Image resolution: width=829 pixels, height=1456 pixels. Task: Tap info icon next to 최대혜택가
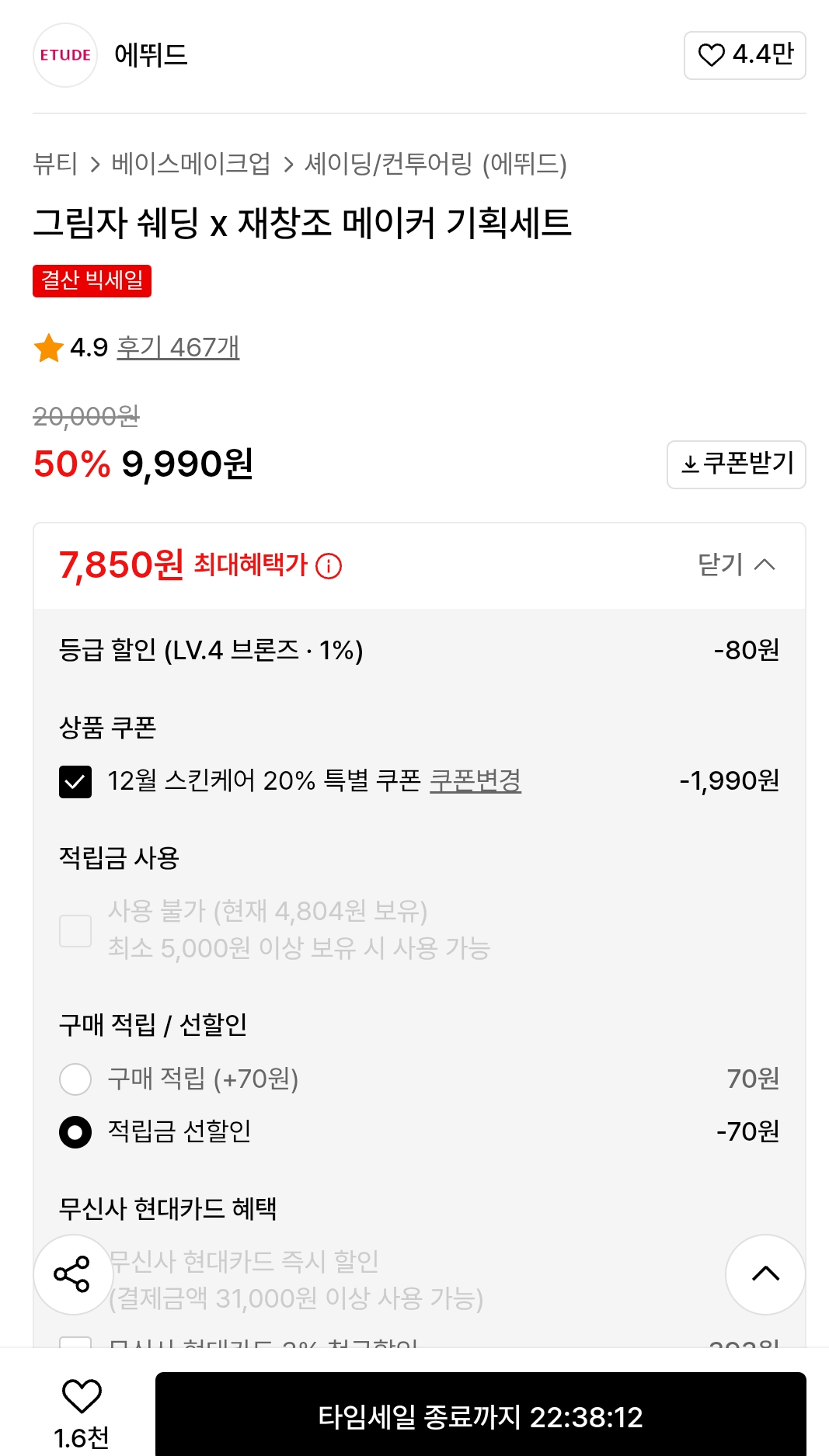point(329,566)
